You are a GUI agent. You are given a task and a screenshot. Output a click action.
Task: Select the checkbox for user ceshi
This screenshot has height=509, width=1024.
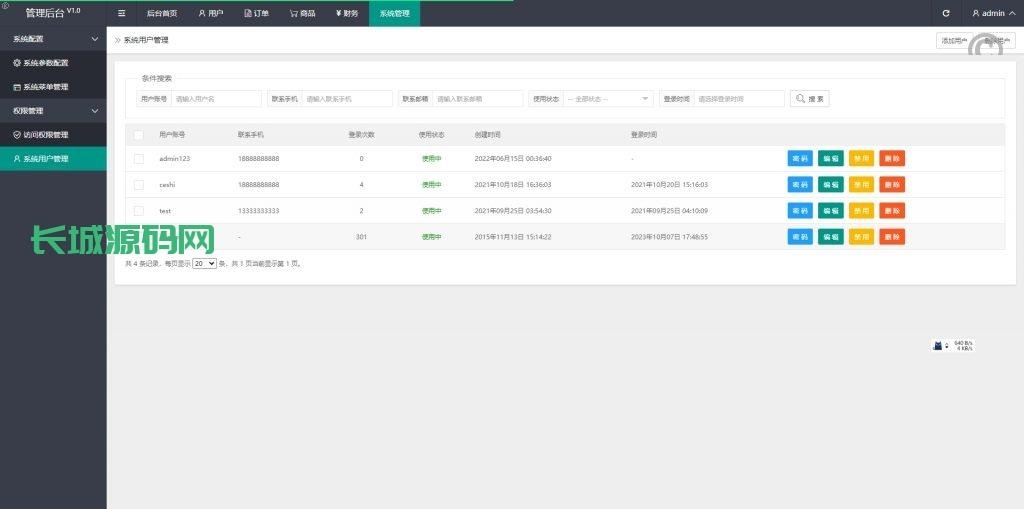(139, 185)
